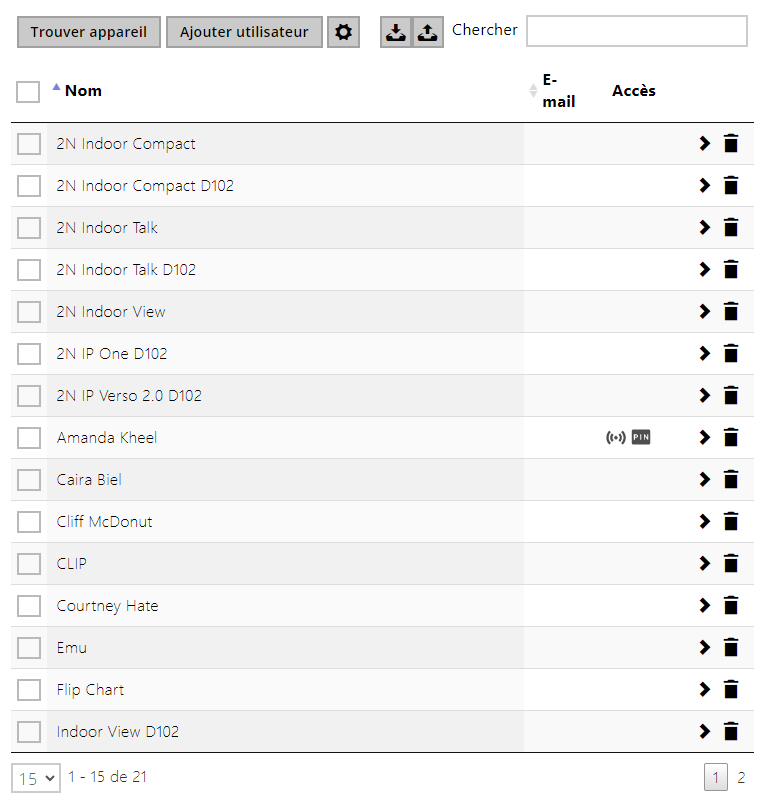Check the box next to Caira Biel
Screen dimensions: 774x811
tap(29, 480)
